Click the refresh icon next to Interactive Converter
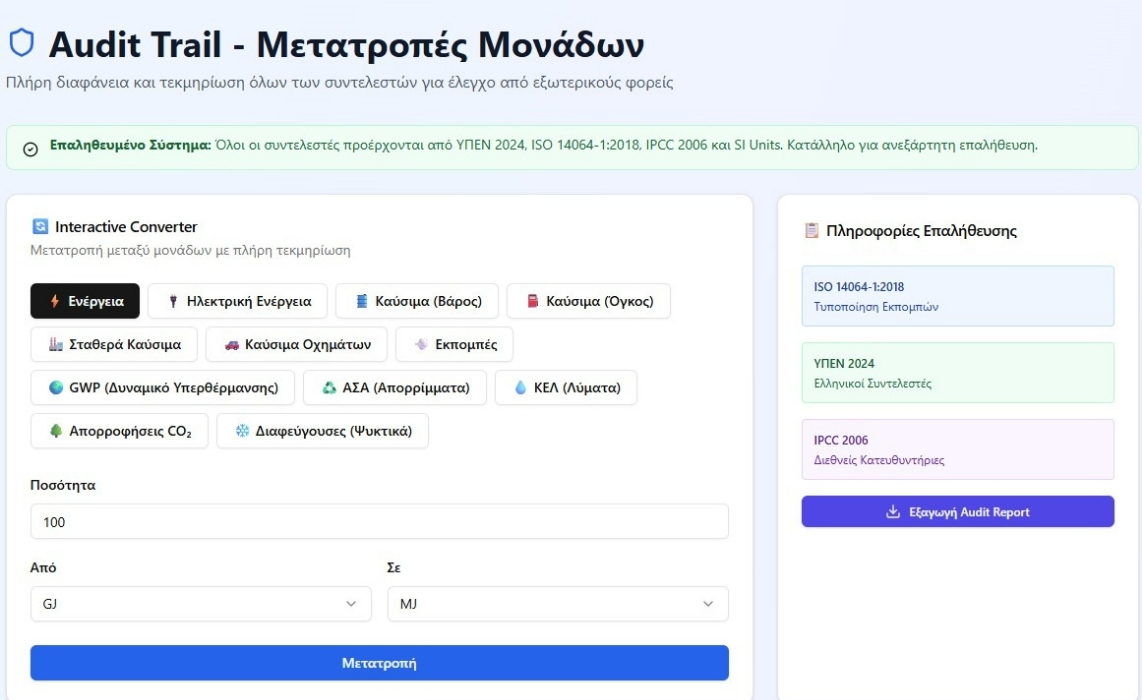 pos(40,227)
